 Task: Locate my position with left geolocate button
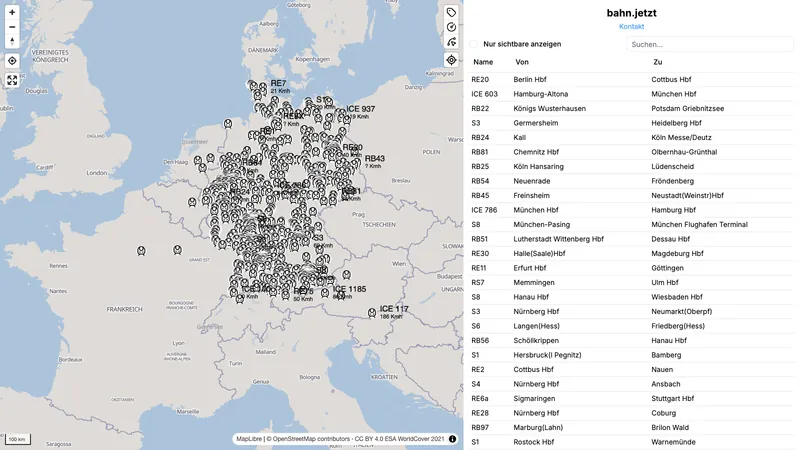12,61
